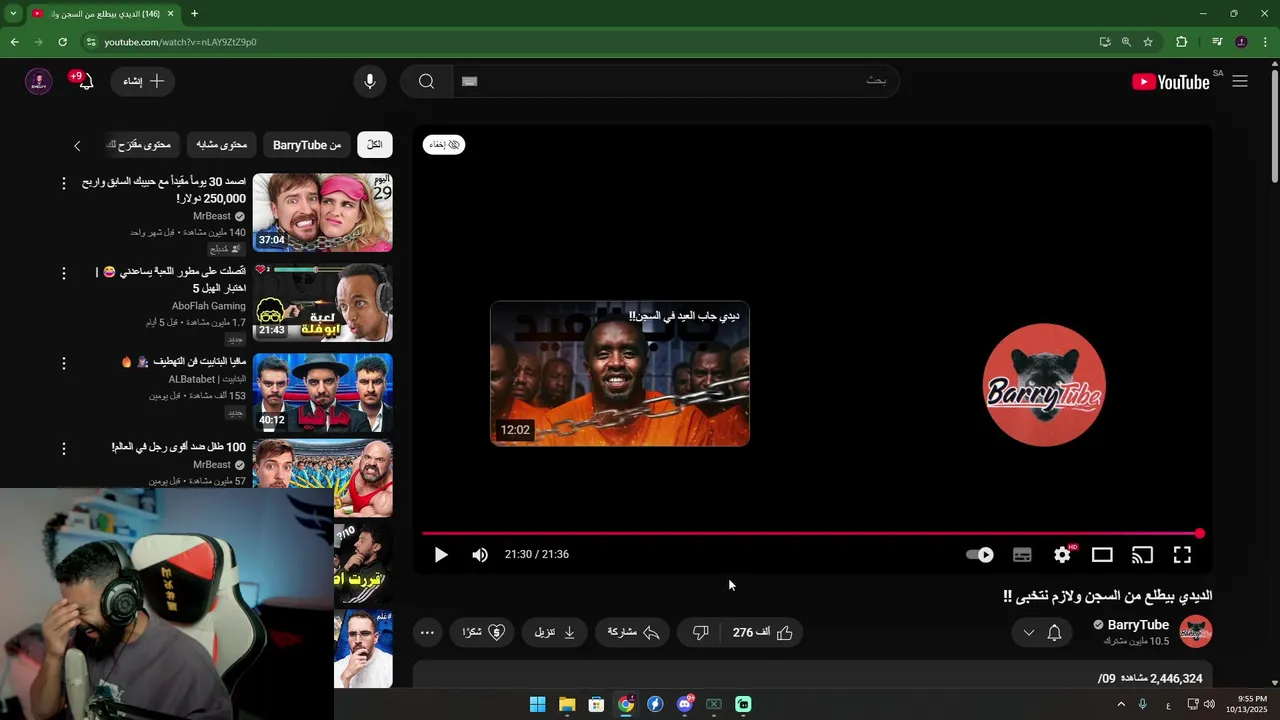Bookmark this page with the star
The height and width of the screenshot is (720, 1280).
1148,42
